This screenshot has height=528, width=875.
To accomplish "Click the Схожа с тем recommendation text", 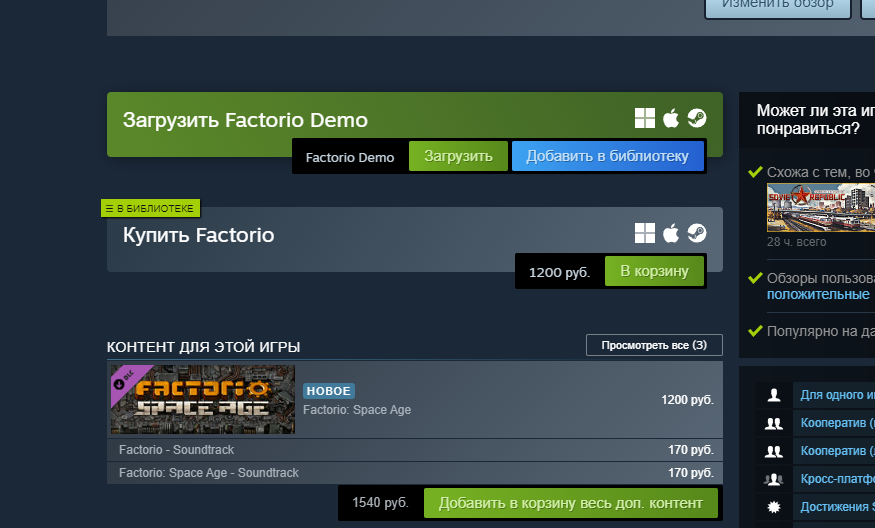I will 820,172.
